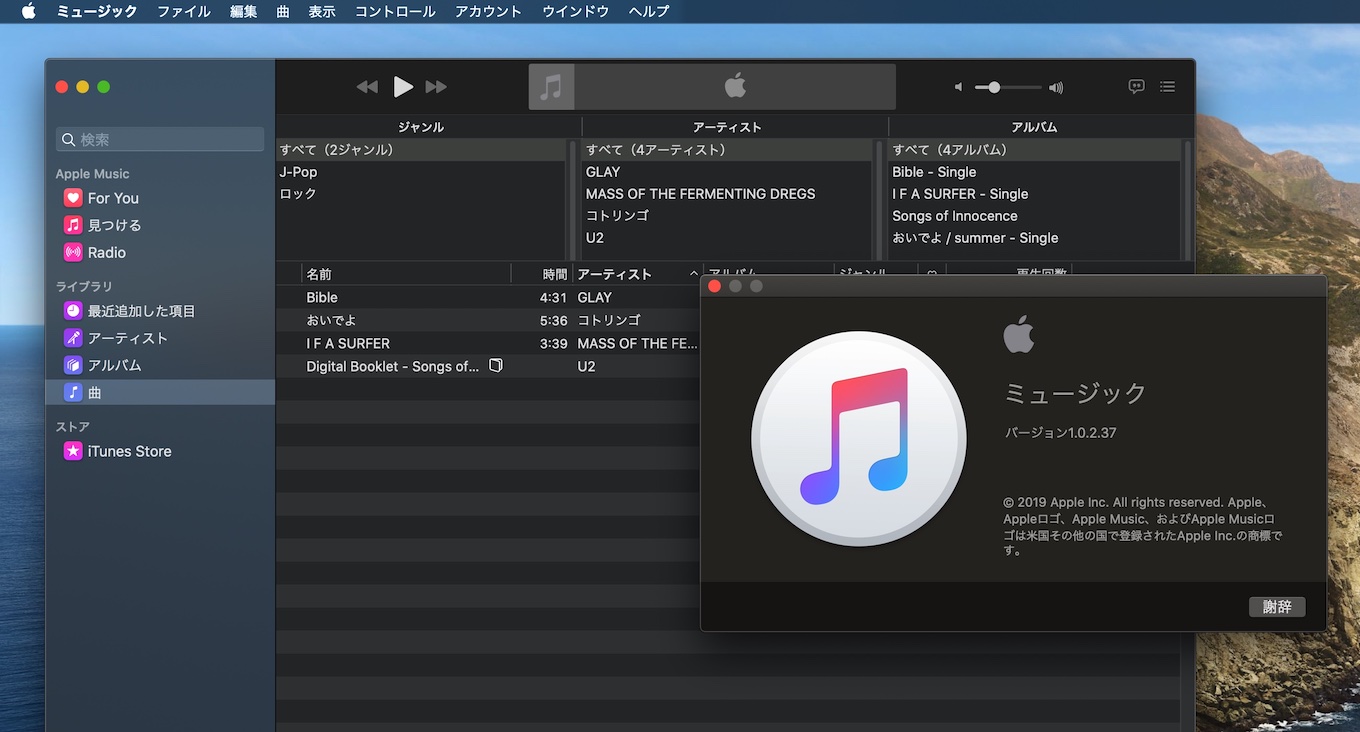Start playback with the Play button

403,87
